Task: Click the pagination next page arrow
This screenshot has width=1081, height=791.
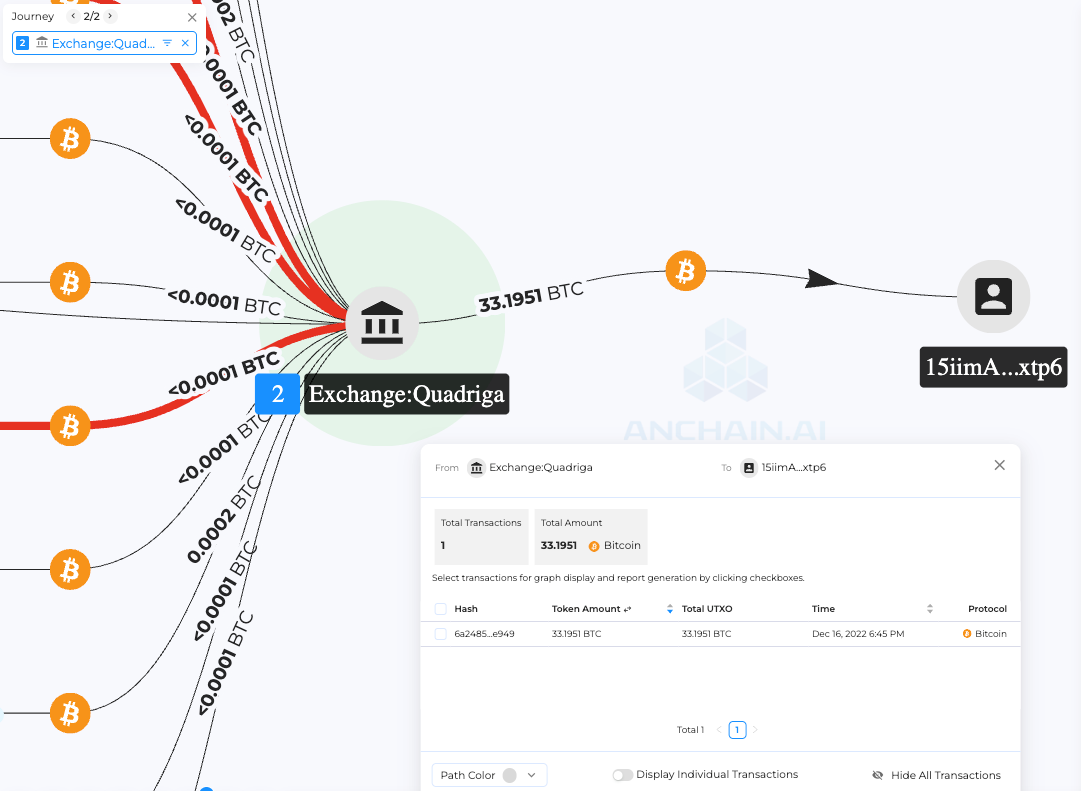Action: [755, 730]
